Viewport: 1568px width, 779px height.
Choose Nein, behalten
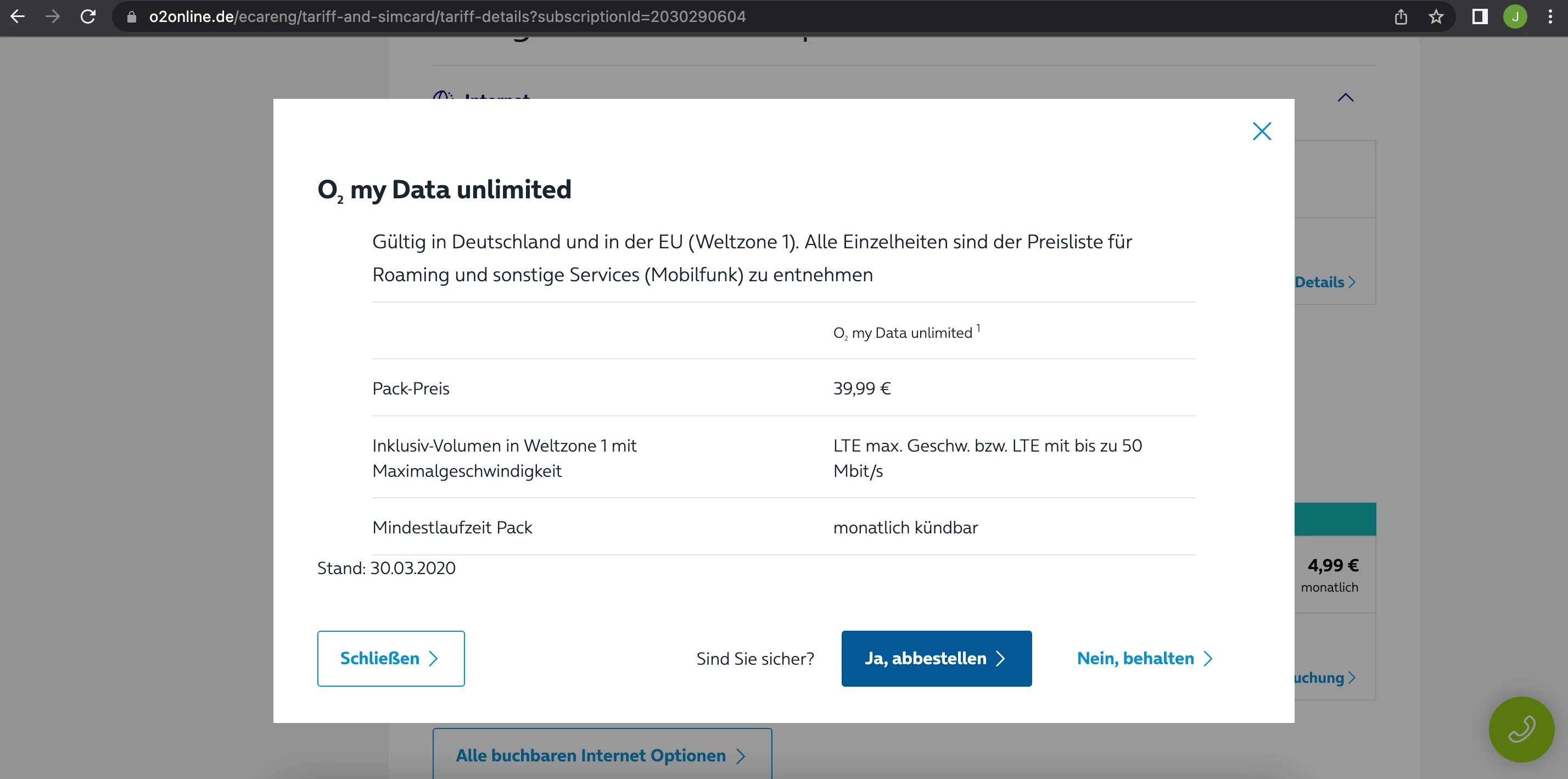point(1144,658)
